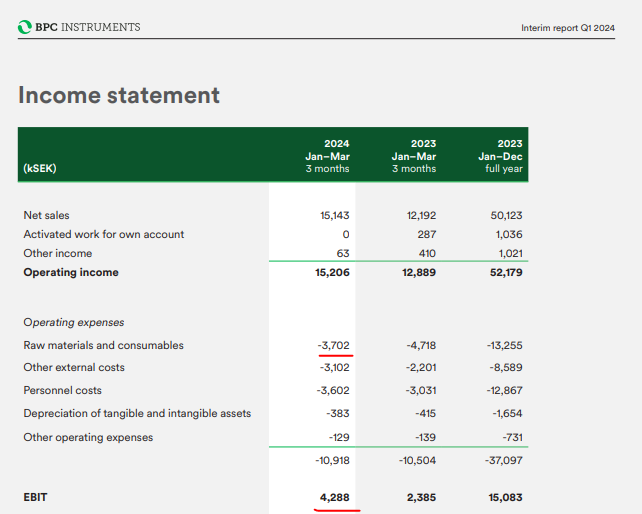The height and width of the screenshot is (514, 642).
Task: Select Net sales full-year value 50,123
Action: [506, 215]
